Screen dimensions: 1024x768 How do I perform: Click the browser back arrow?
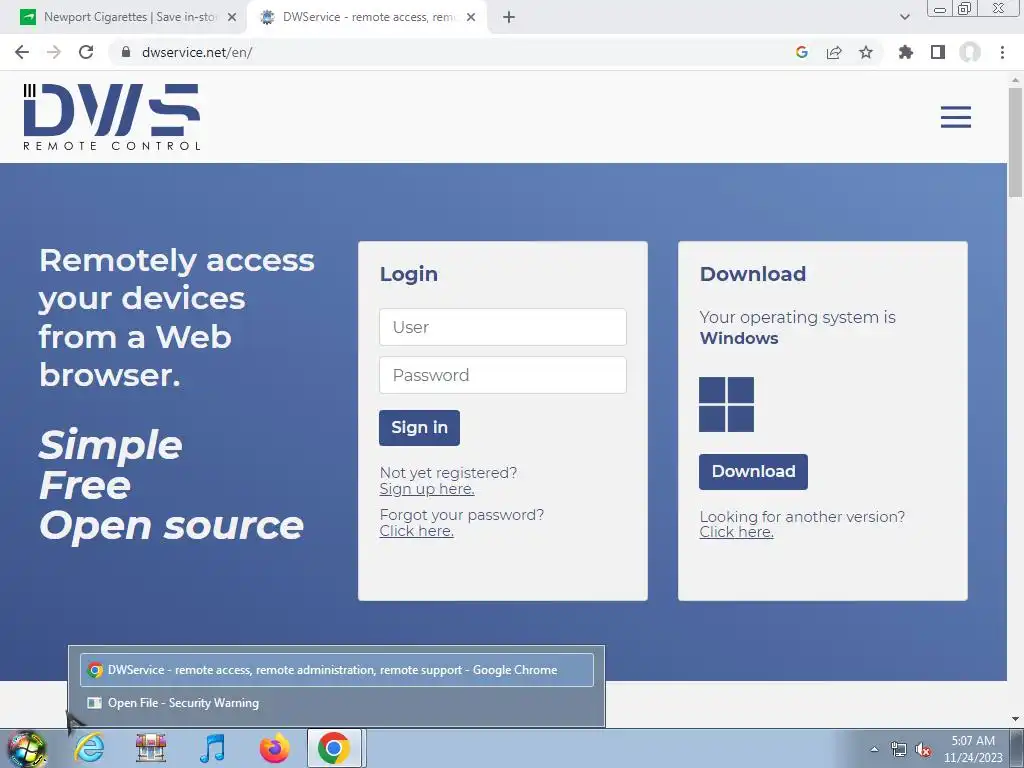[22, 52]
